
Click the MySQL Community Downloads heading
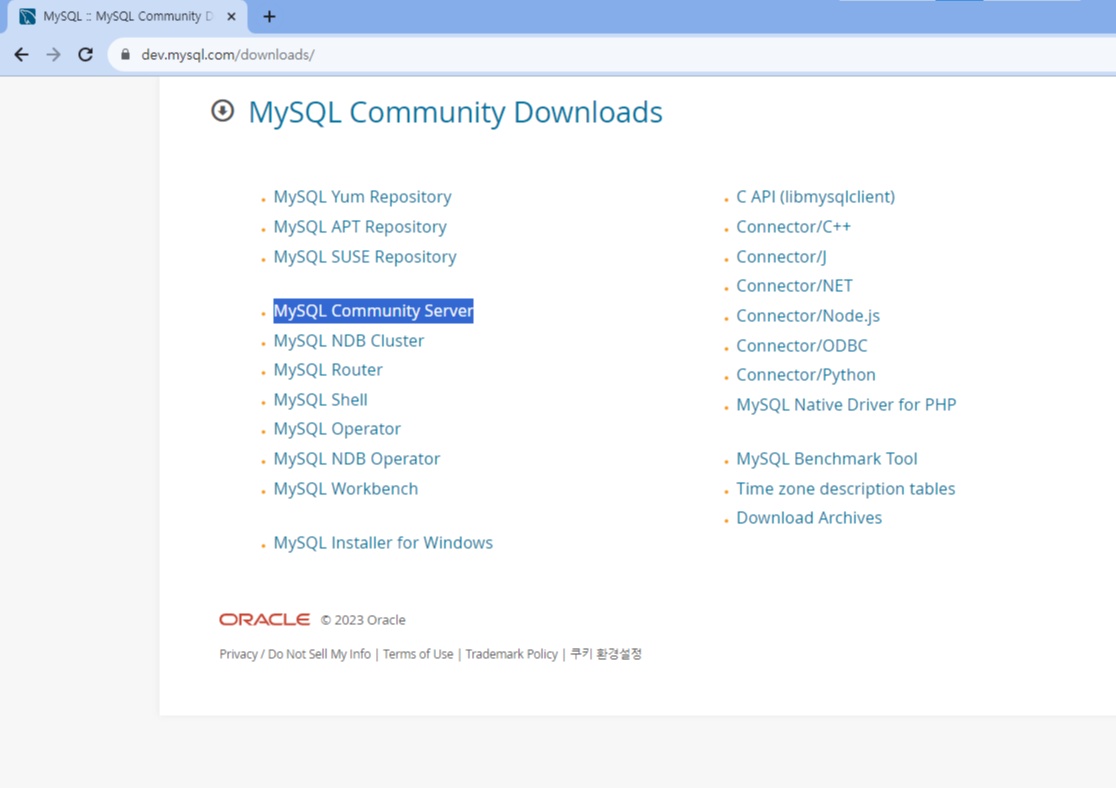456,112
